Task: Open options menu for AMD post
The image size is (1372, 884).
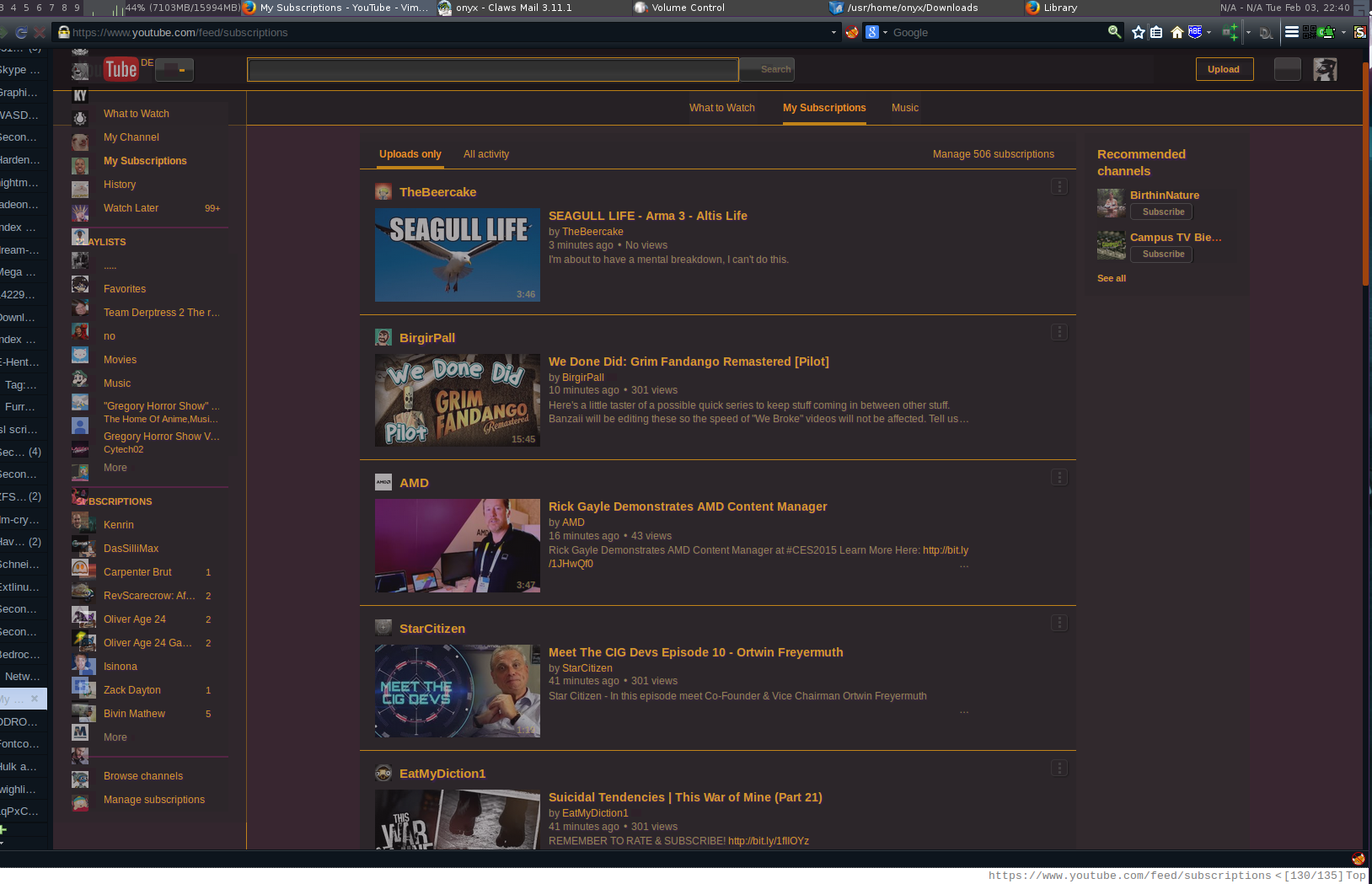Action: [x=1059, y=477]
